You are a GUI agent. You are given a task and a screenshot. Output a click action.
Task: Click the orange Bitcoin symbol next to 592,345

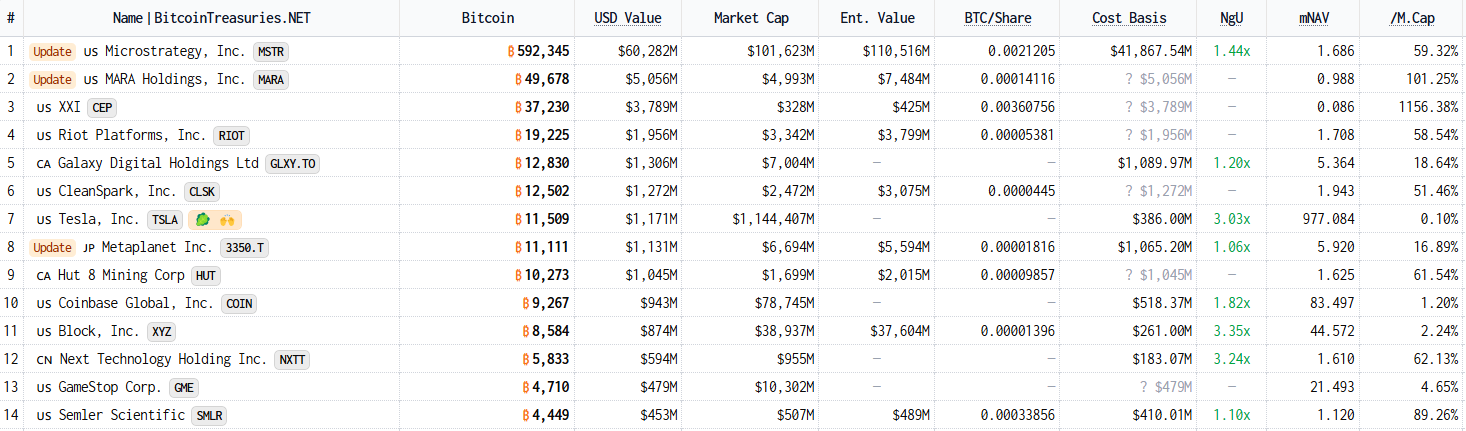click(513, 51)
